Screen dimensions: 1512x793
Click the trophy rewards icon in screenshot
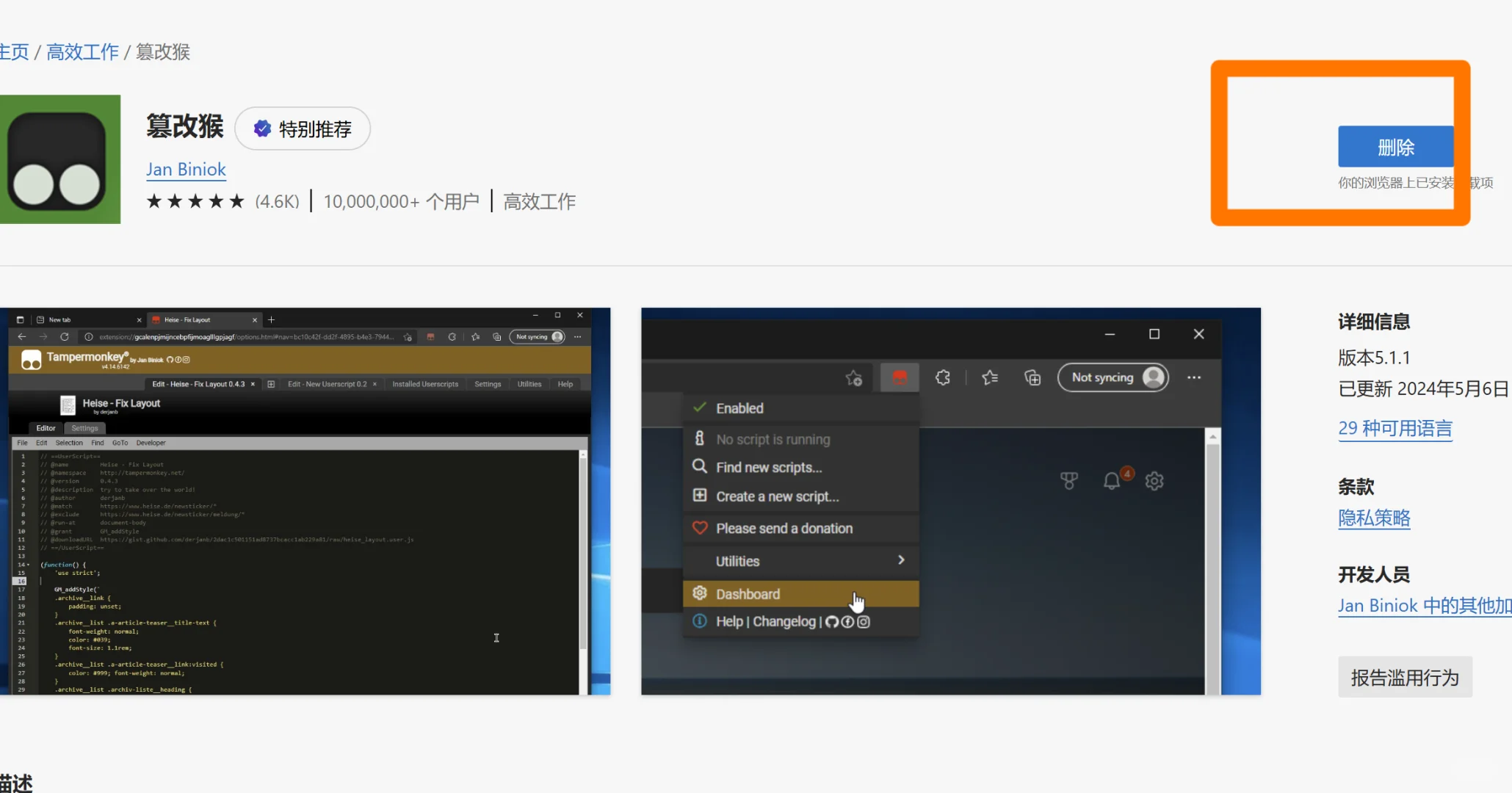point(1069,481)
